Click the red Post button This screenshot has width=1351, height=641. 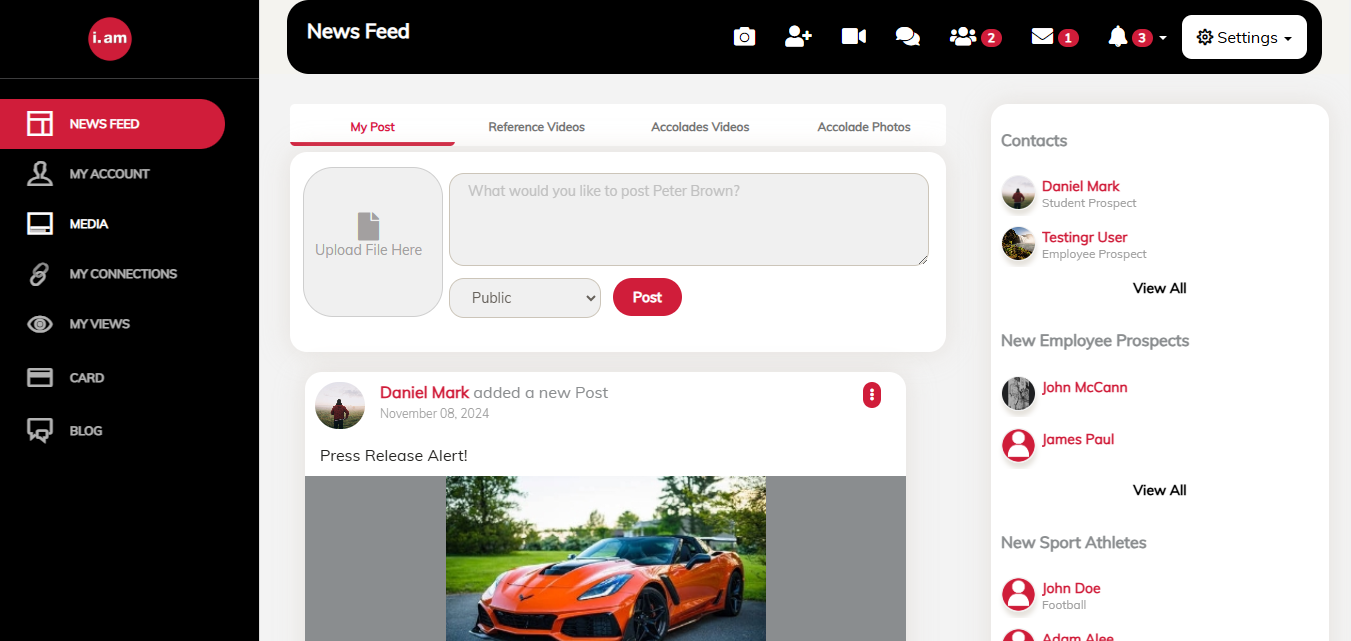point(647,297)
